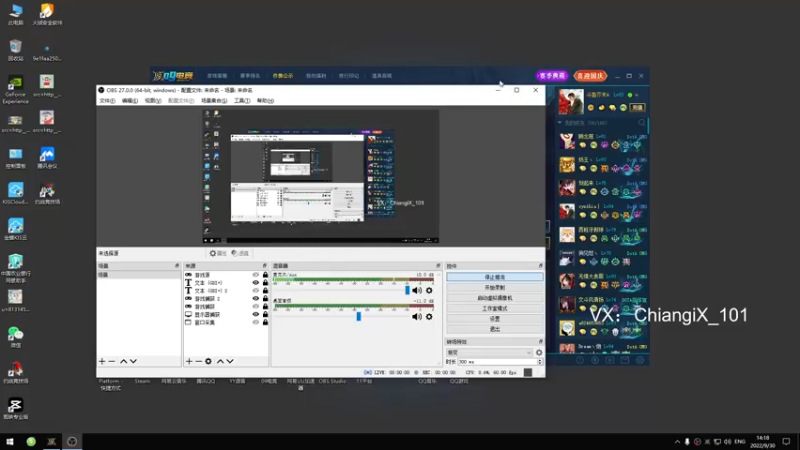Hide the 文本 (GDI+) source with its eye icon

coord(256,283)
